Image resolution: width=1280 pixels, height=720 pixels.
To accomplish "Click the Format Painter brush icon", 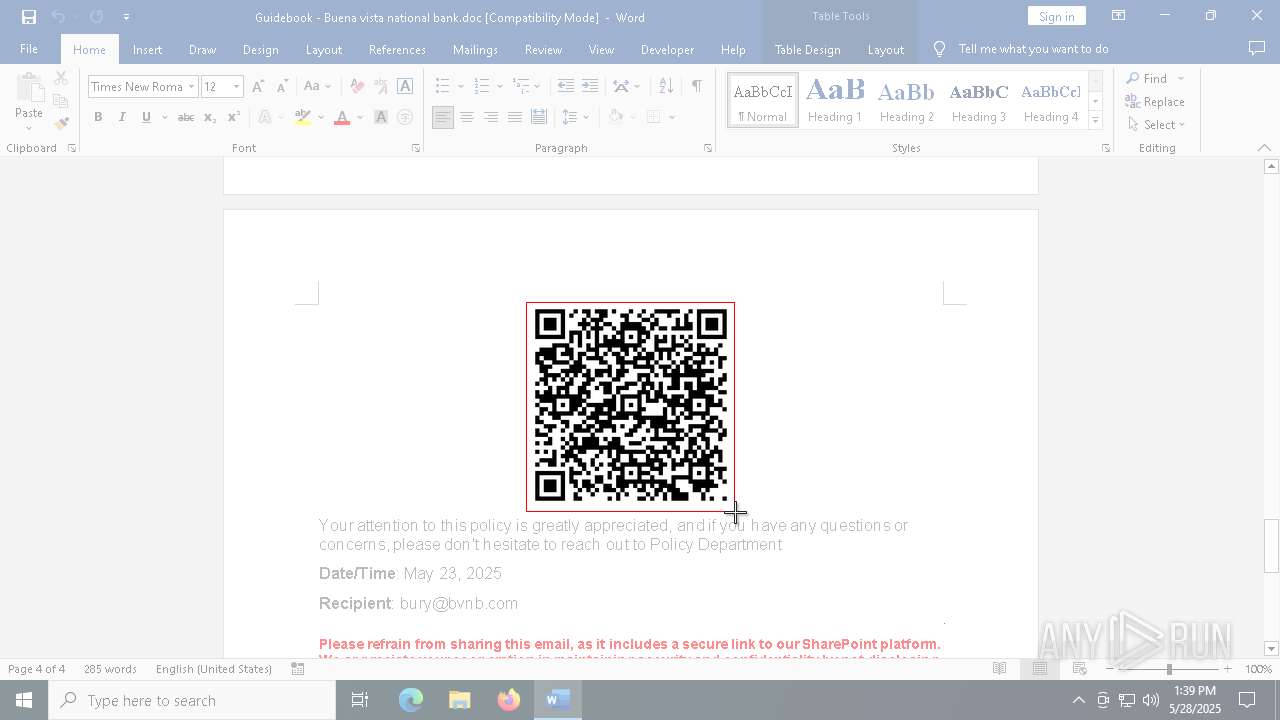I will pyautogui.click(x=61, y=124).
